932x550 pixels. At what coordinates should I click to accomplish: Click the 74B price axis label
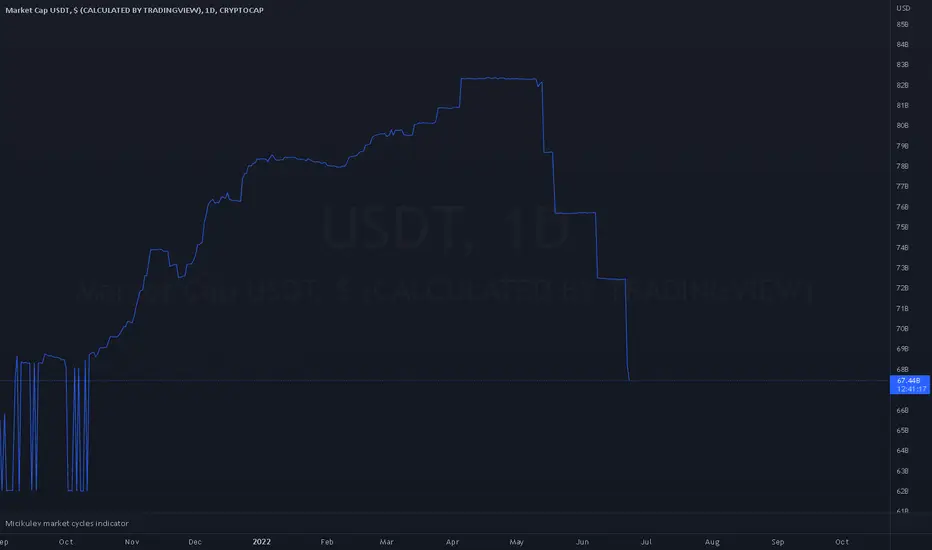point(902,247)
